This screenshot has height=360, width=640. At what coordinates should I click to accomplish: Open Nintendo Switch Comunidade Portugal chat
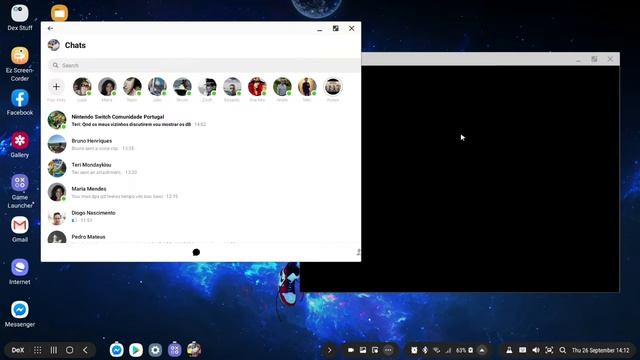coord(201,120)
